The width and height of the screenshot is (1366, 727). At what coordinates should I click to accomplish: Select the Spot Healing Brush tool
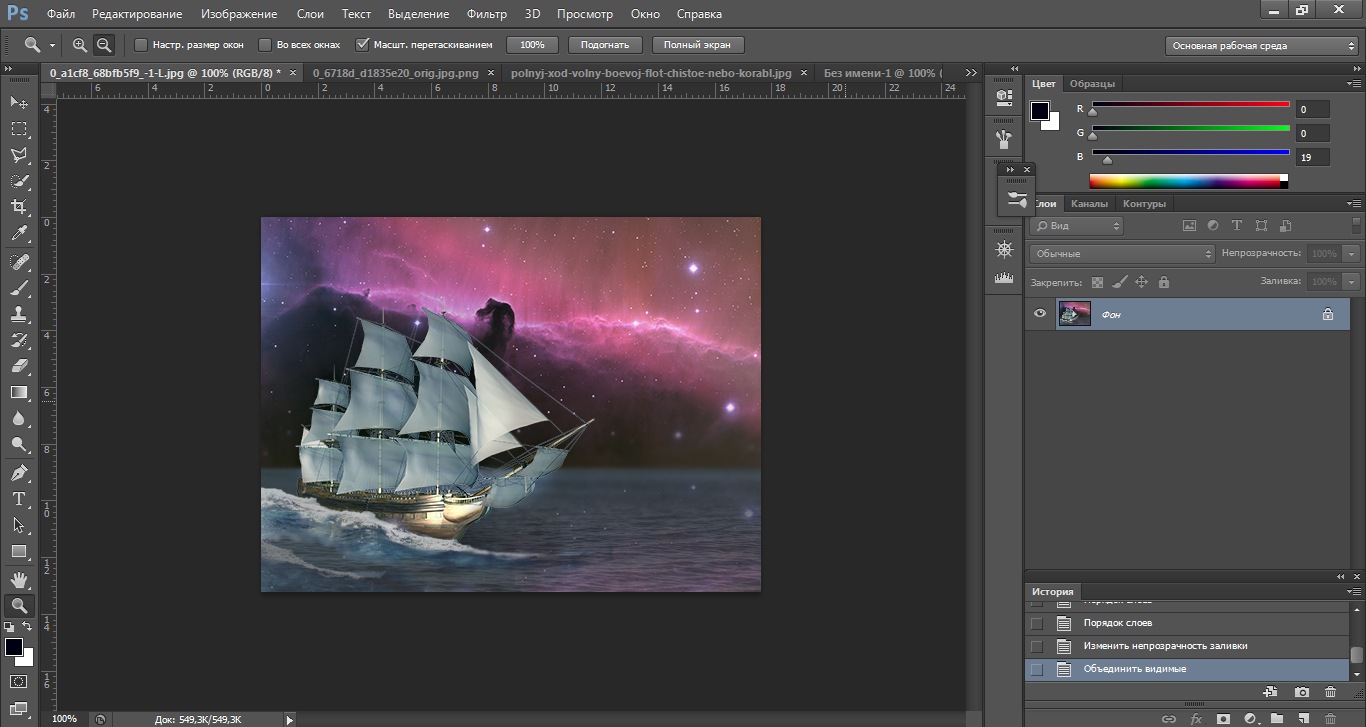(19, 262)
